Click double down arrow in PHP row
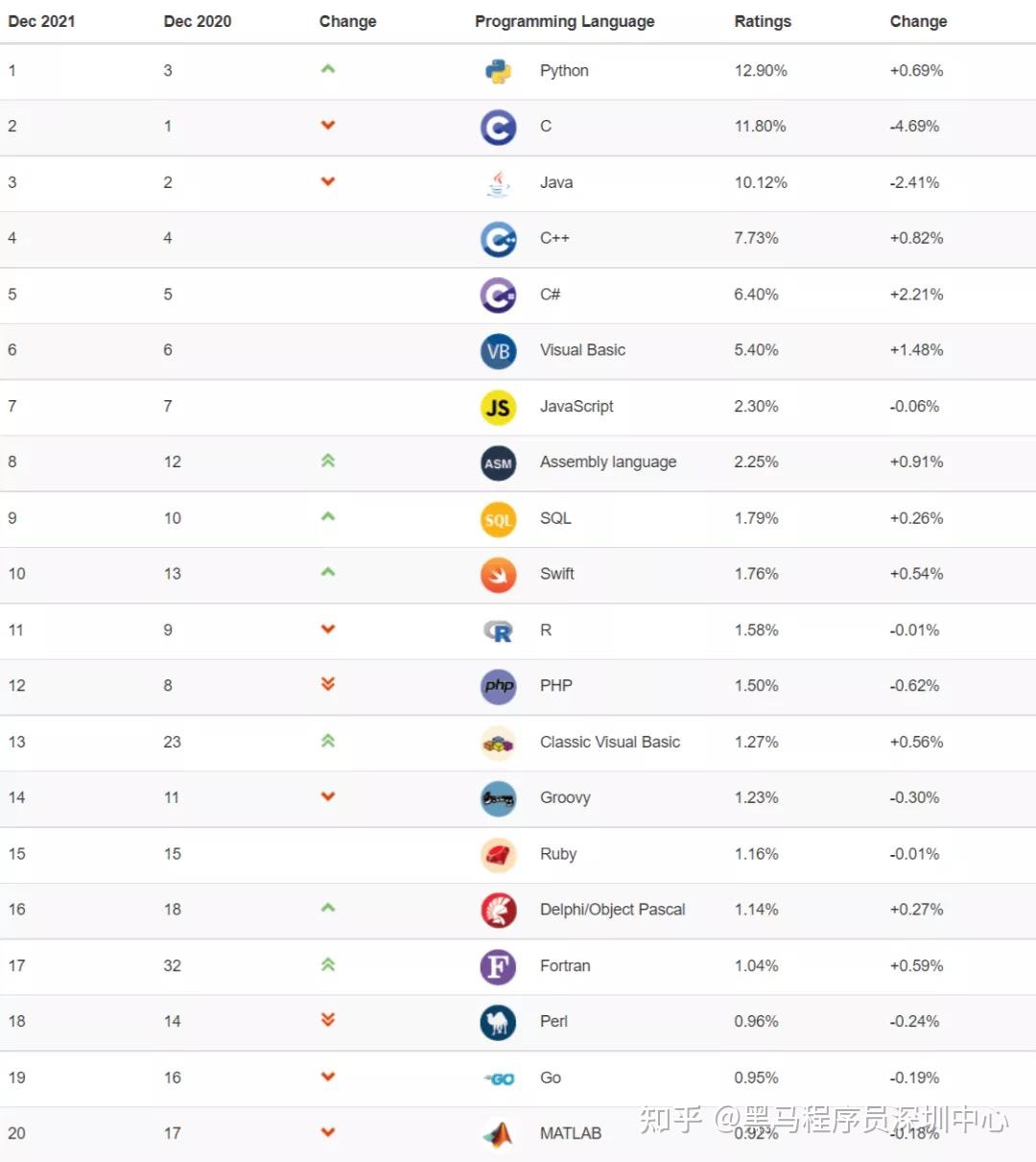1036x1162 pixels. (328, 684)
